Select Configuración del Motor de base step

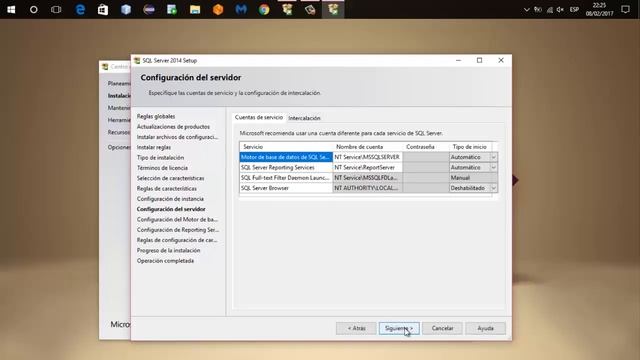point(177,219)
